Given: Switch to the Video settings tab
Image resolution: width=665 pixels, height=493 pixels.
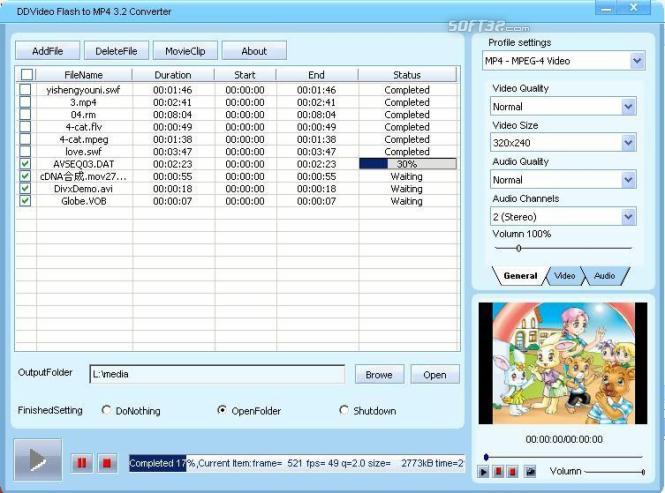Looking at the screenshot, I should click(x=564, y=276).
